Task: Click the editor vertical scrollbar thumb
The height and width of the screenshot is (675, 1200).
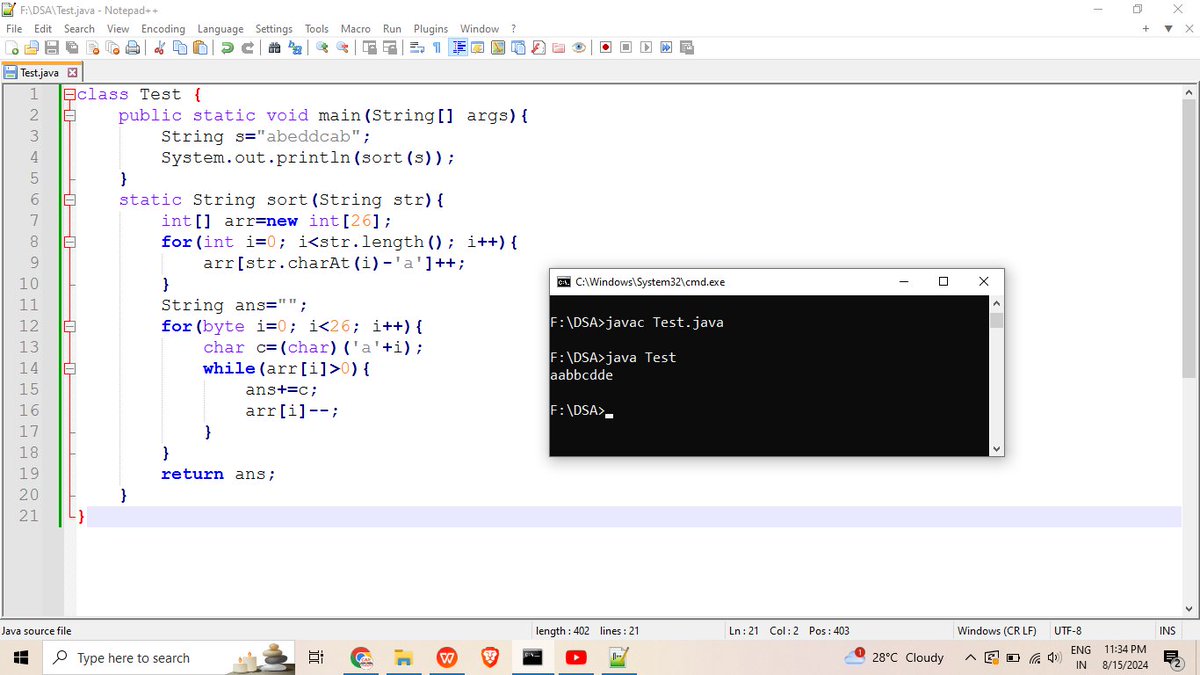Action: (1189, 240)
